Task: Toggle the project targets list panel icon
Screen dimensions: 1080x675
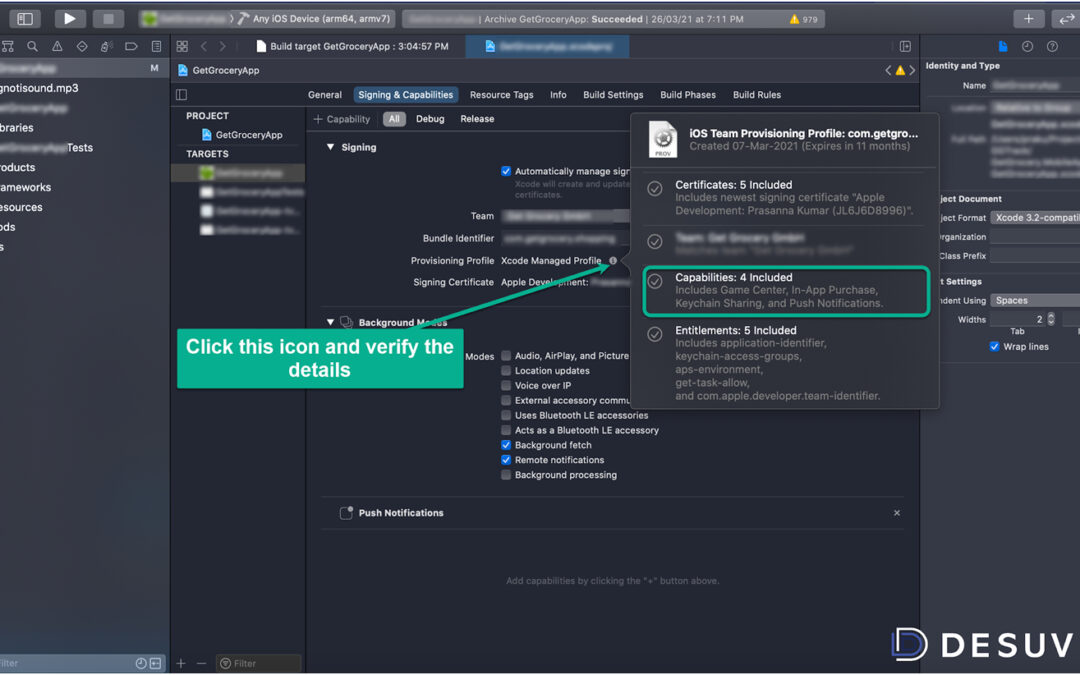Action: coord(182,94)
